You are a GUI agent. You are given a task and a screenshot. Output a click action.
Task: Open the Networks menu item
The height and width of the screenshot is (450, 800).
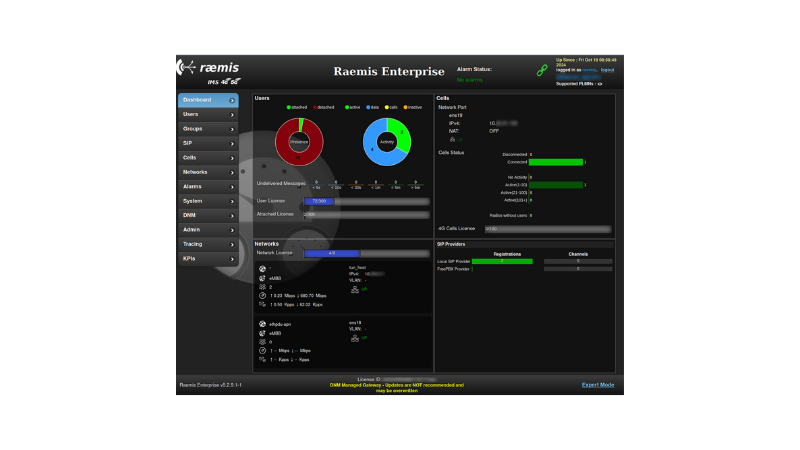[x=208, y=172]
